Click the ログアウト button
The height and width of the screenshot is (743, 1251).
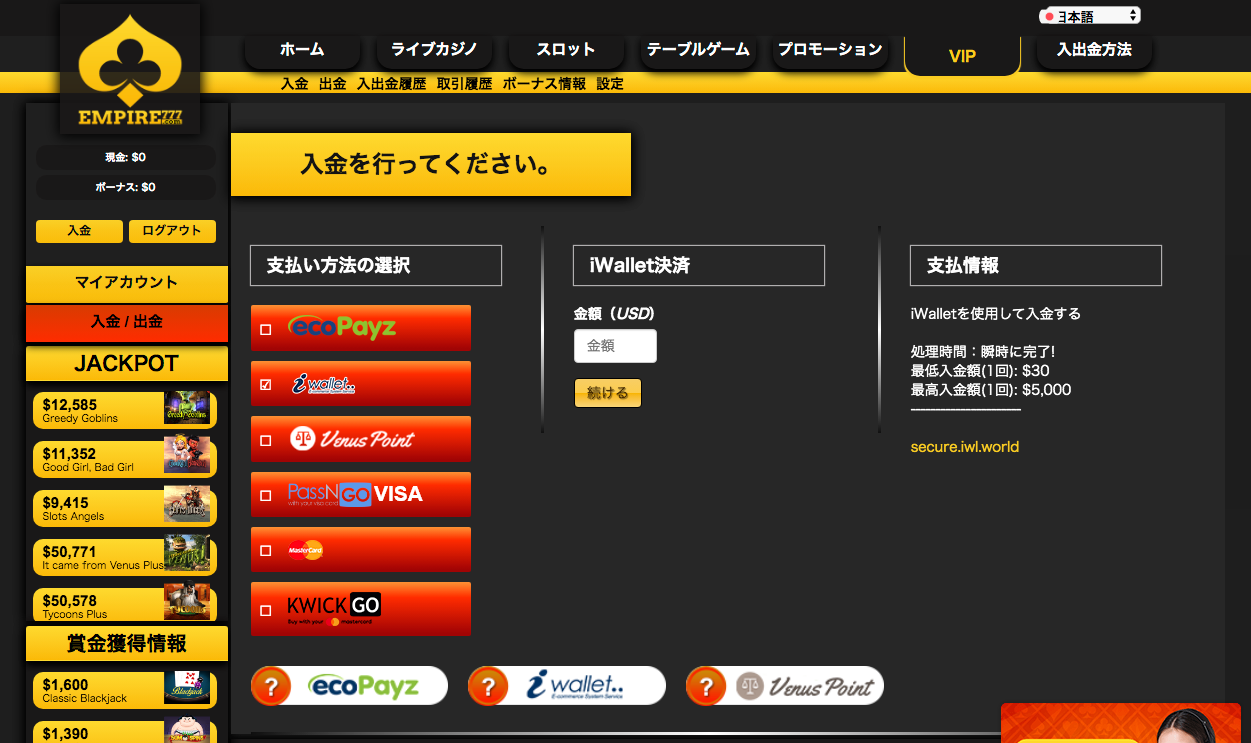tap(172, 231)
